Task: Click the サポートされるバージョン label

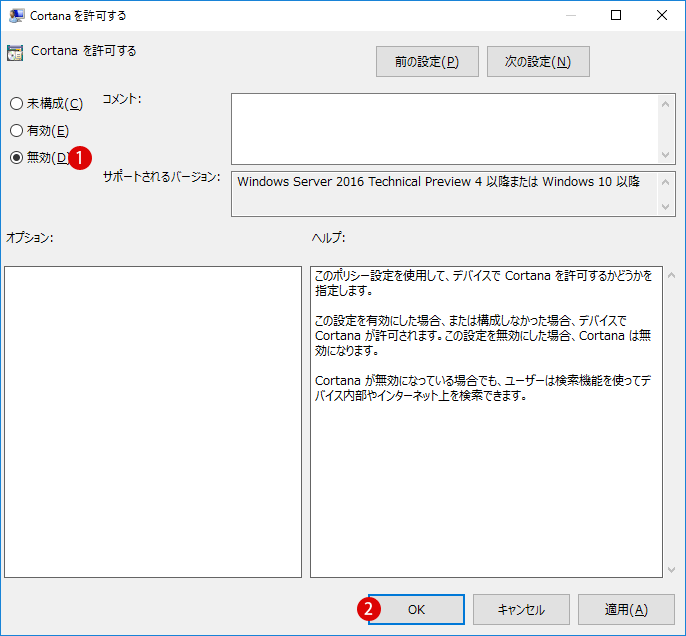Action: [x=161, y=177]
